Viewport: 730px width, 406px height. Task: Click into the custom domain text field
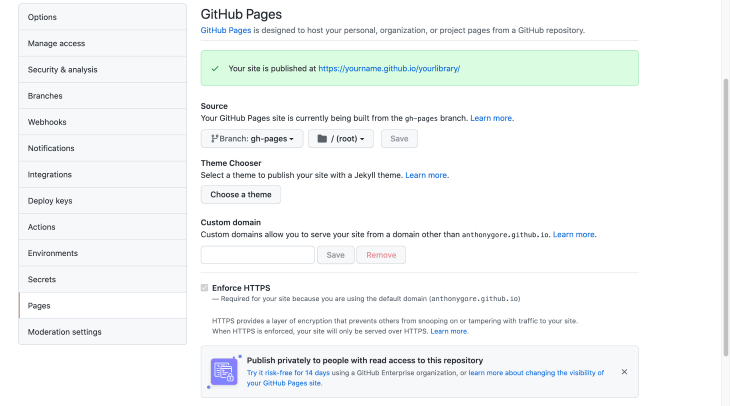pyautogui.click(x=258, y=255)
